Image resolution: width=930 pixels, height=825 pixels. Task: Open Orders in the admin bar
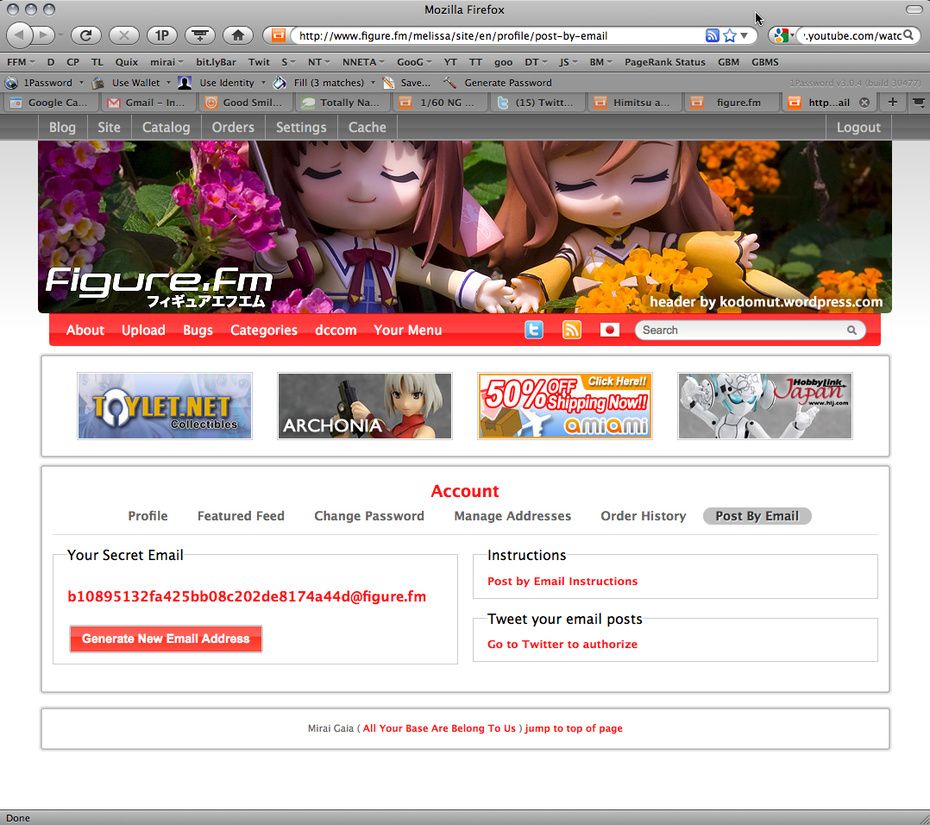(x=233, y=127)
